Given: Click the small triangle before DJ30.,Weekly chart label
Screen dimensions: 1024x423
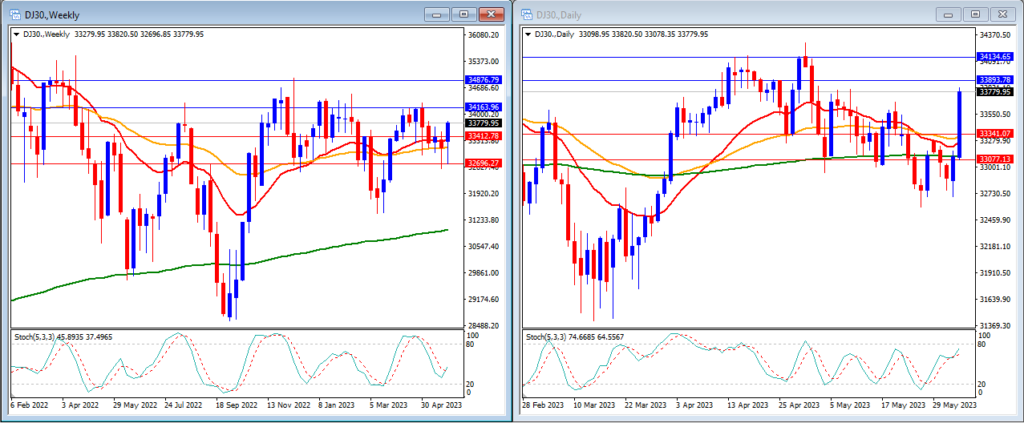Looking at the screenshot, I should (x=16, y=34).
